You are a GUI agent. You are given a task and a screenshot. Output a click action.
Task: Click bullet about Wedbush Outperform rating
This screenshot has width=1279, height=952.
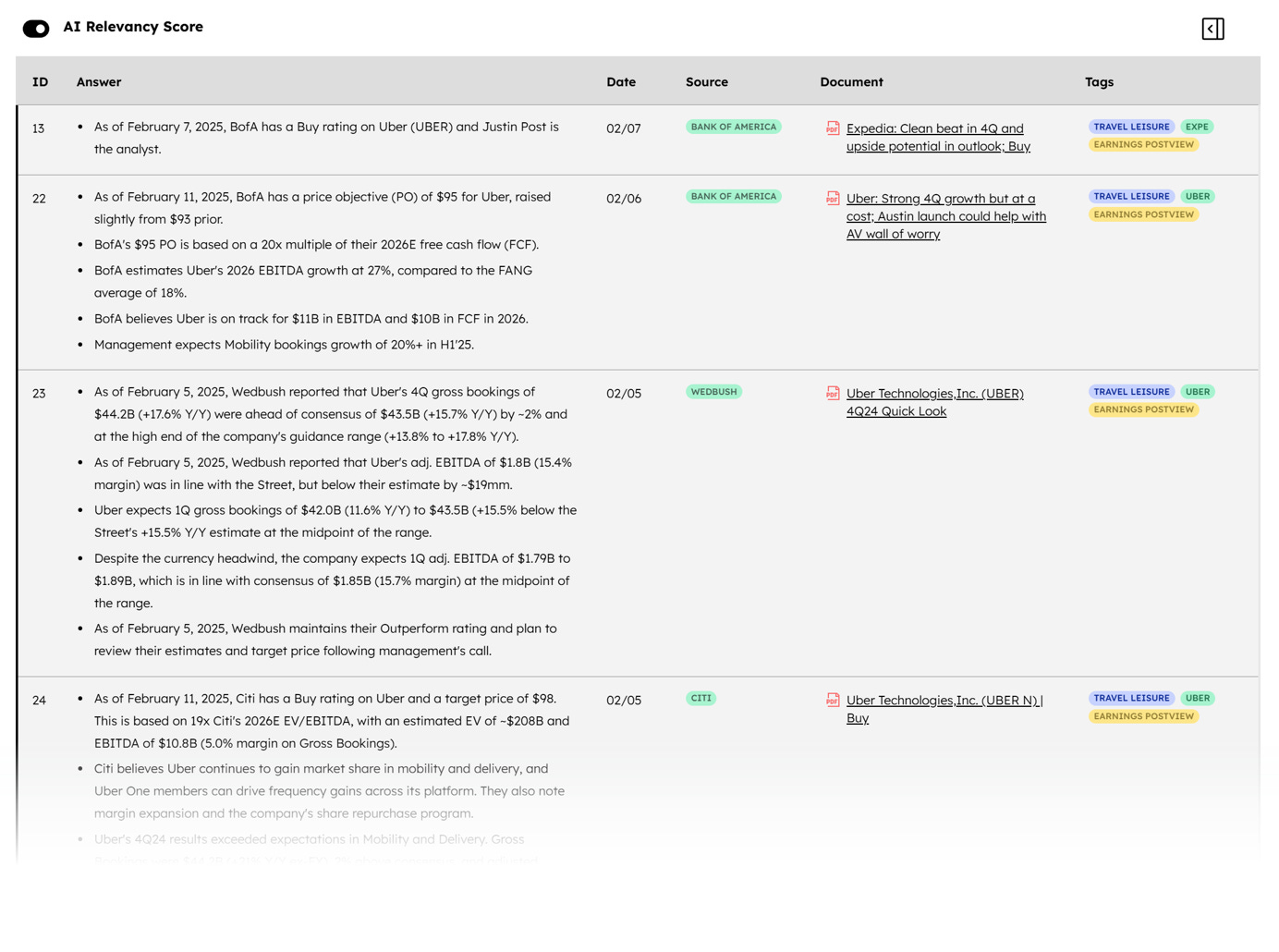tap(325, 640)
